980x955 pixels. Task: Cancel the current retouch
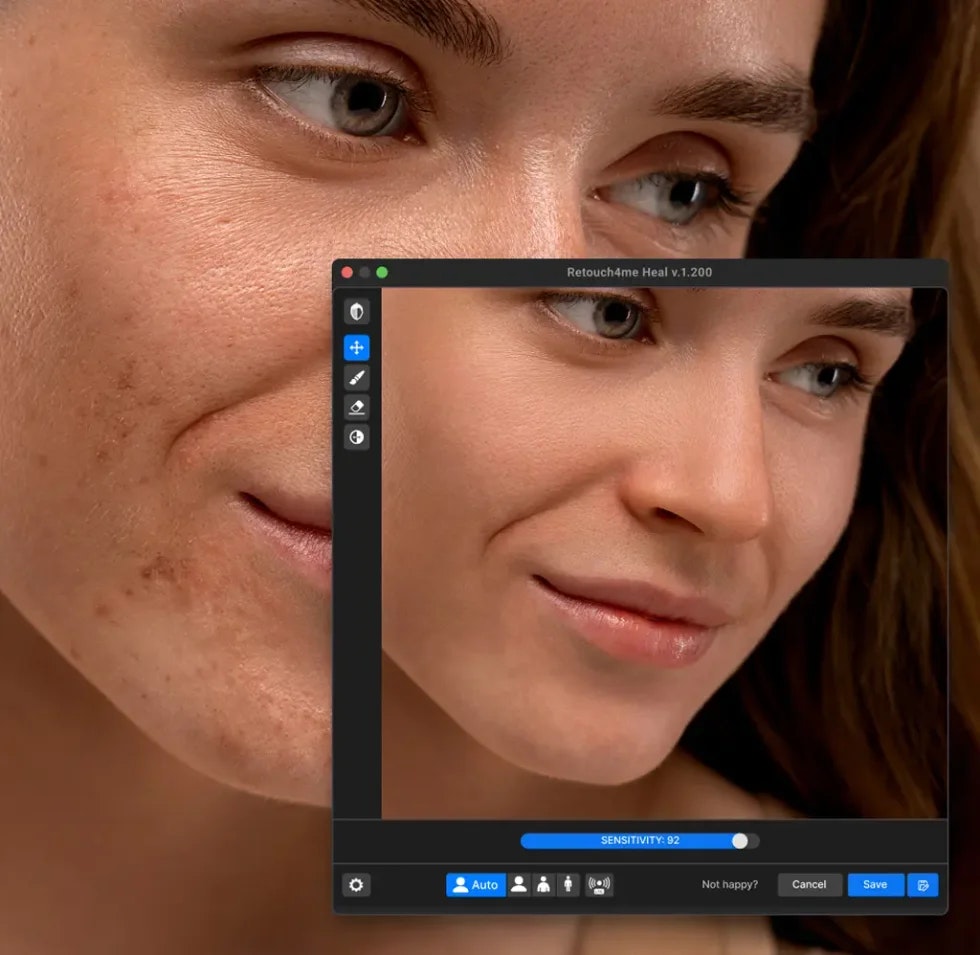pyautogui.click(x=809, y=884)
